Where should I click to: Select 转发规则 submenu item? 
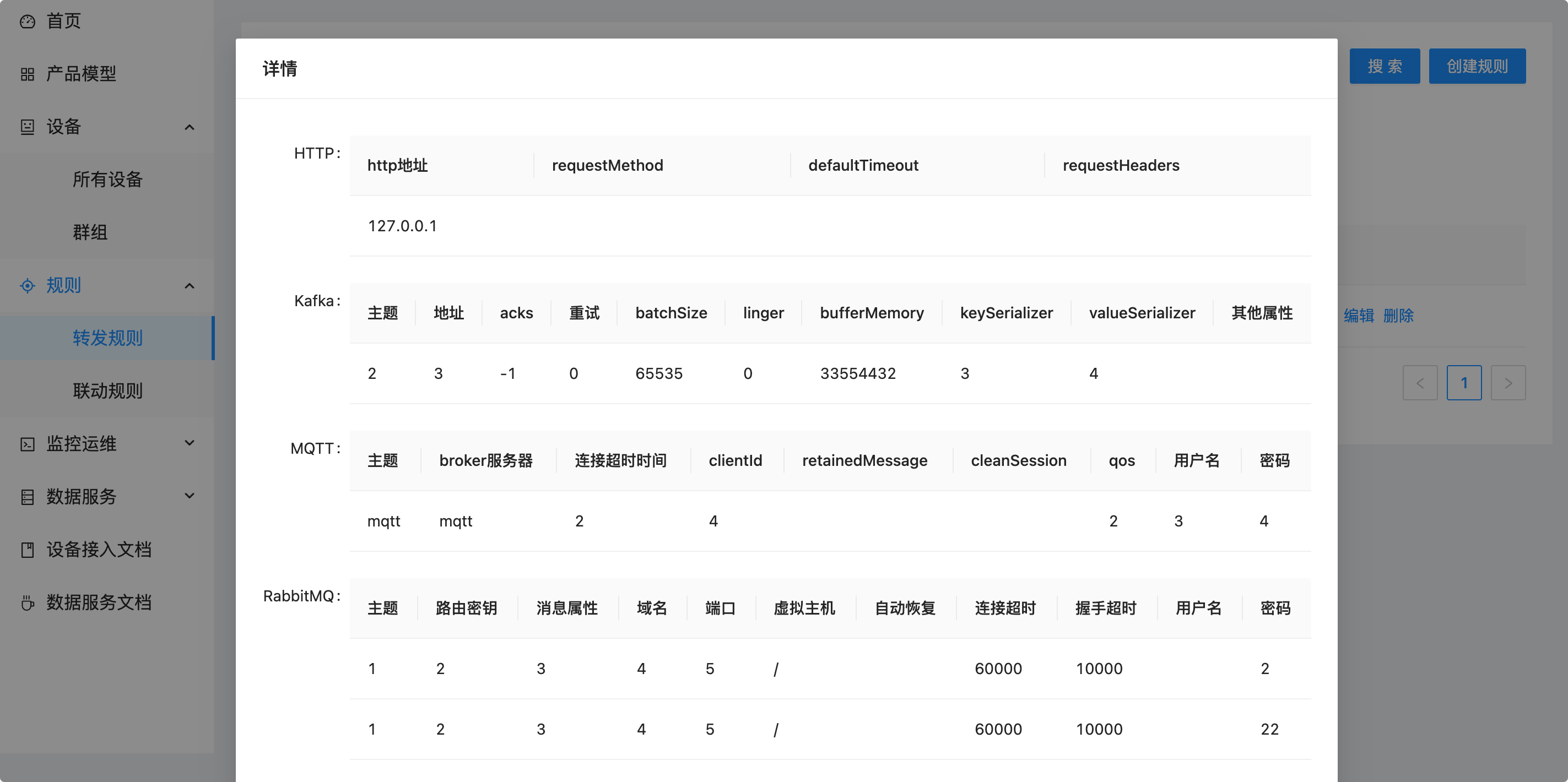point(107,338)
